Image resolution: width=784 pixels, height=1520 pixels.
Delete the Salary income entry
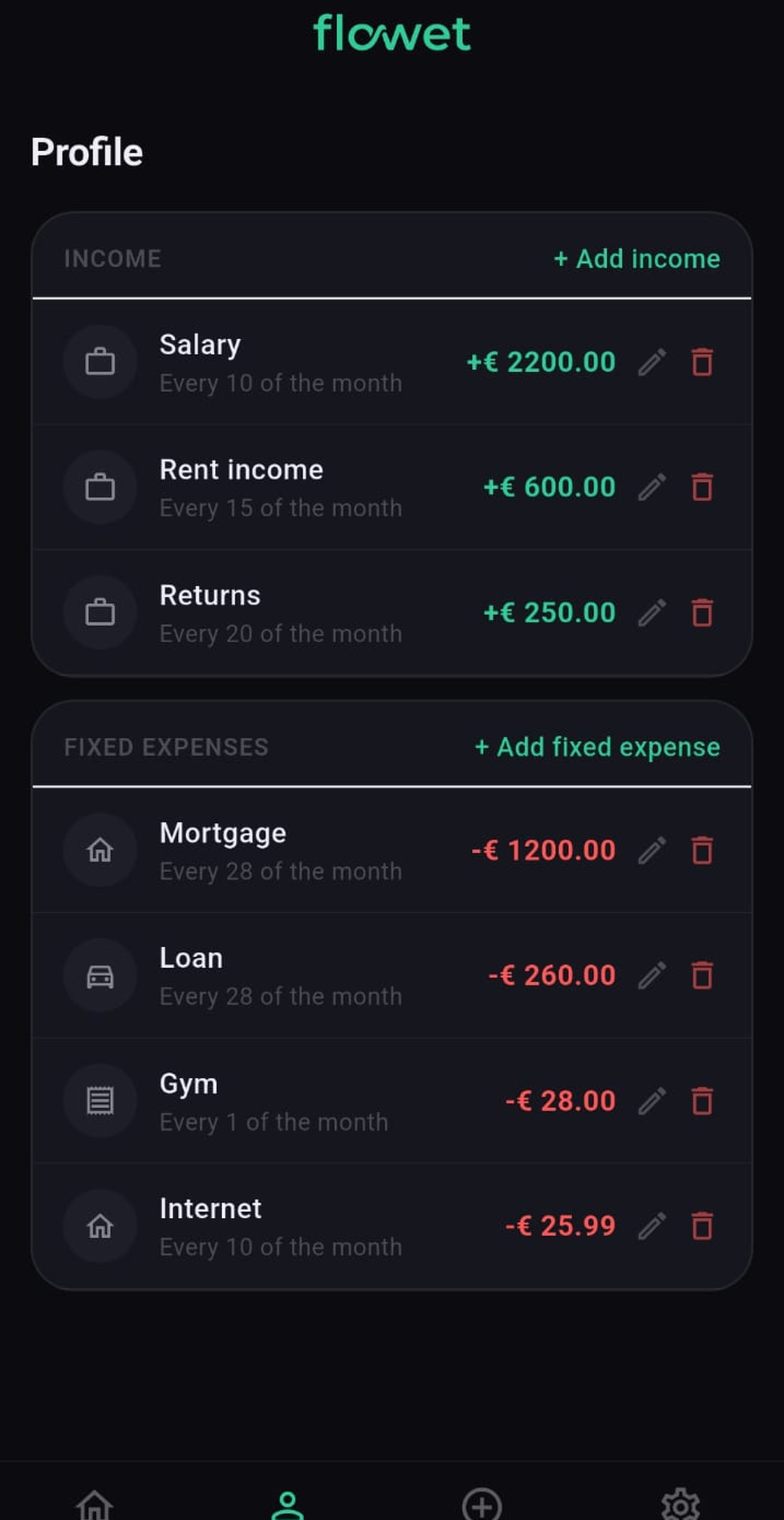[702, 362]
